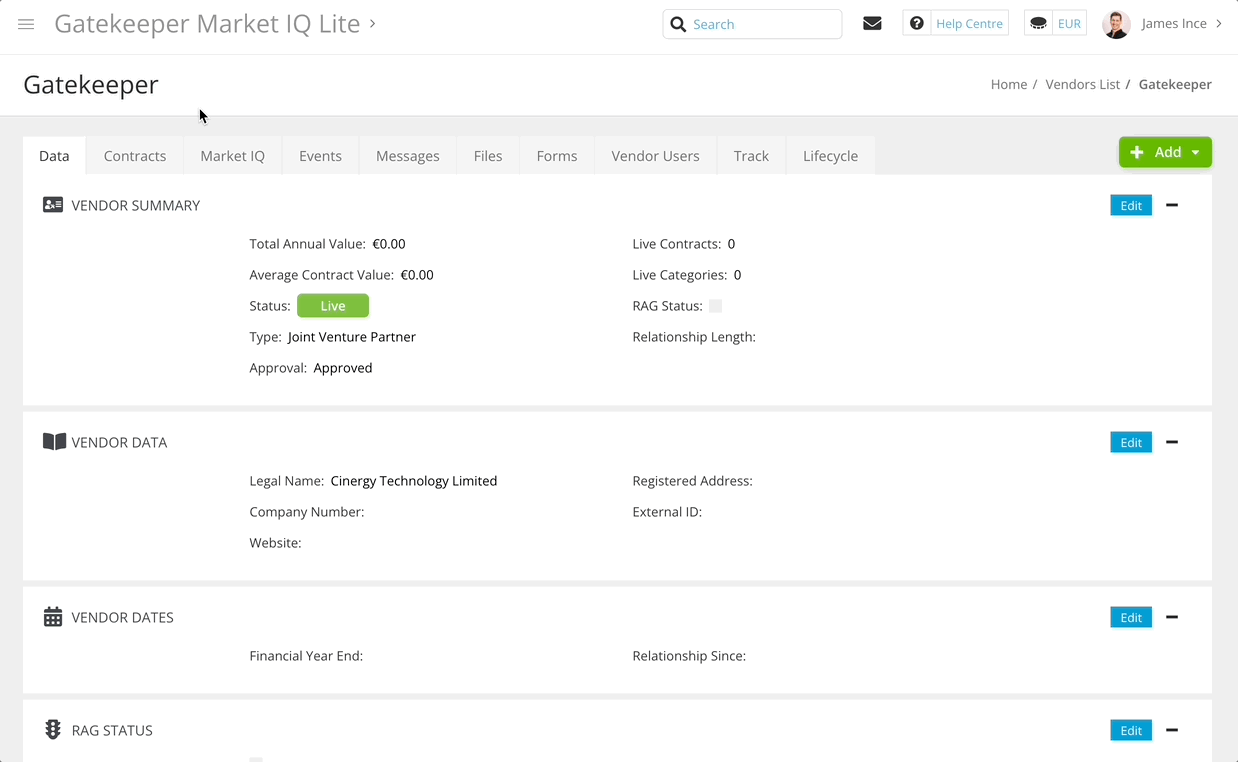Click the Vendor Dates calendar icon

tap(53, 617)
